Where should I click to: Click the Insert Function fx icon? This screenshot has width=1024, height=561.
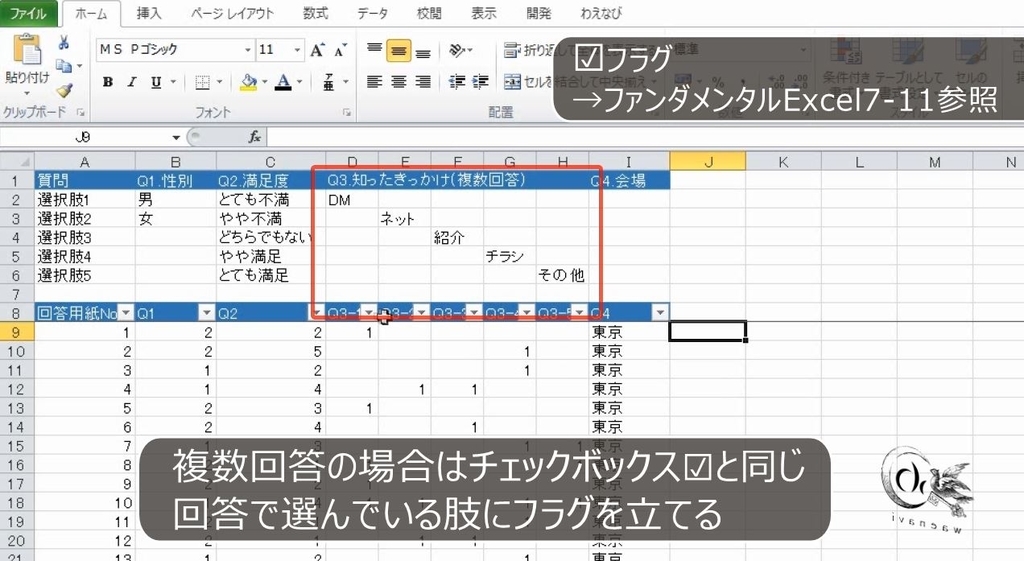click(255, 136)
